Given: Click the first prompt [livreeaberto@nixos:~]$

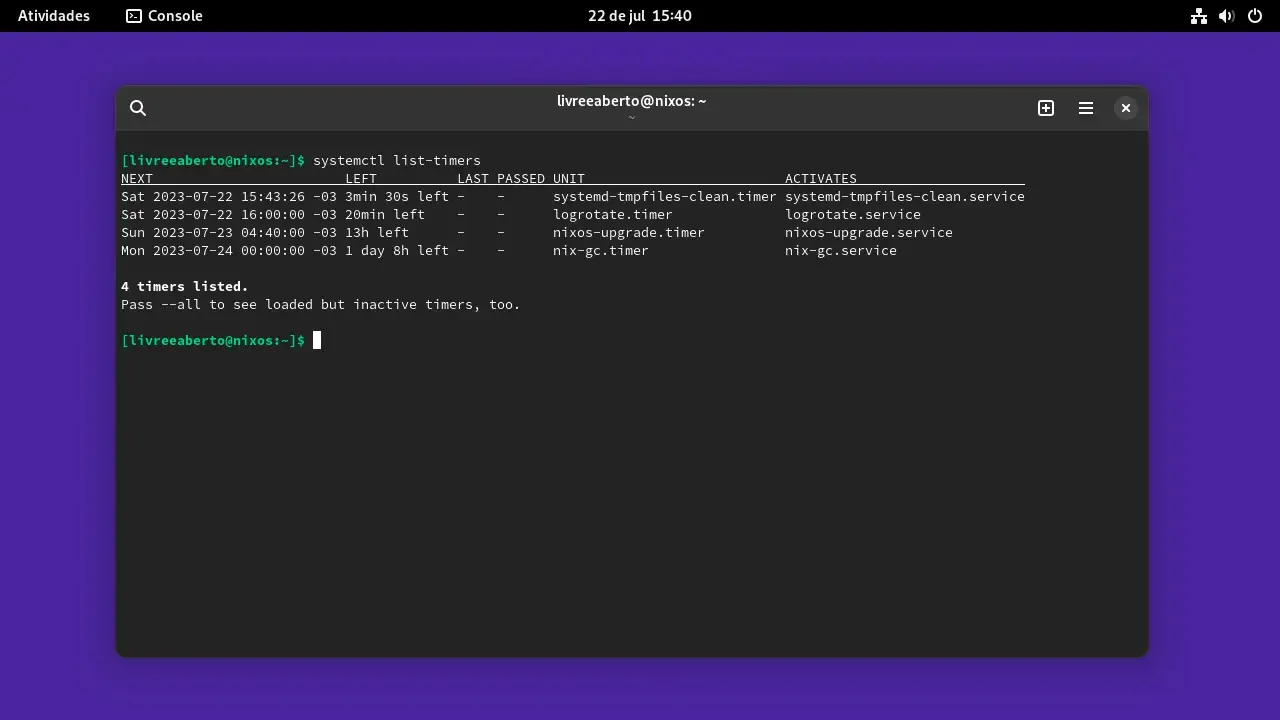Looking at the screenshot, I should 213,161.
